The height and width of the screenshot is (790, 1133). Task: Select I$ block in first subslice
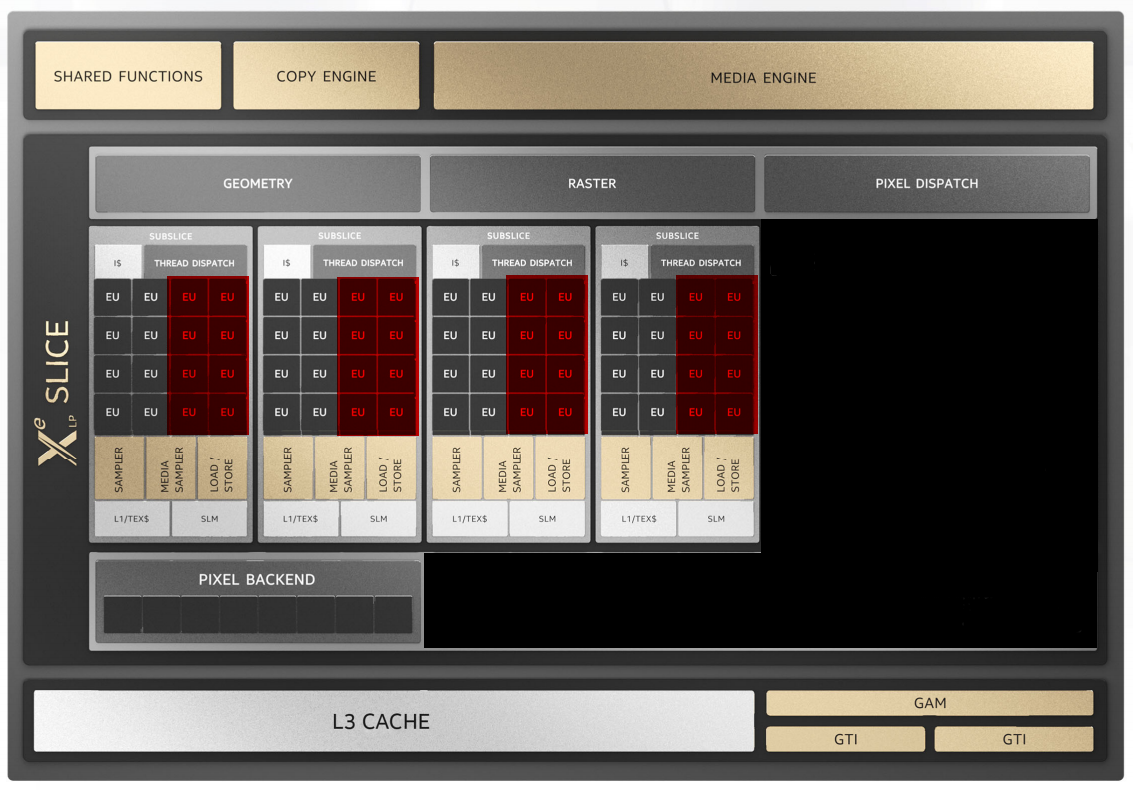[118, 262]
